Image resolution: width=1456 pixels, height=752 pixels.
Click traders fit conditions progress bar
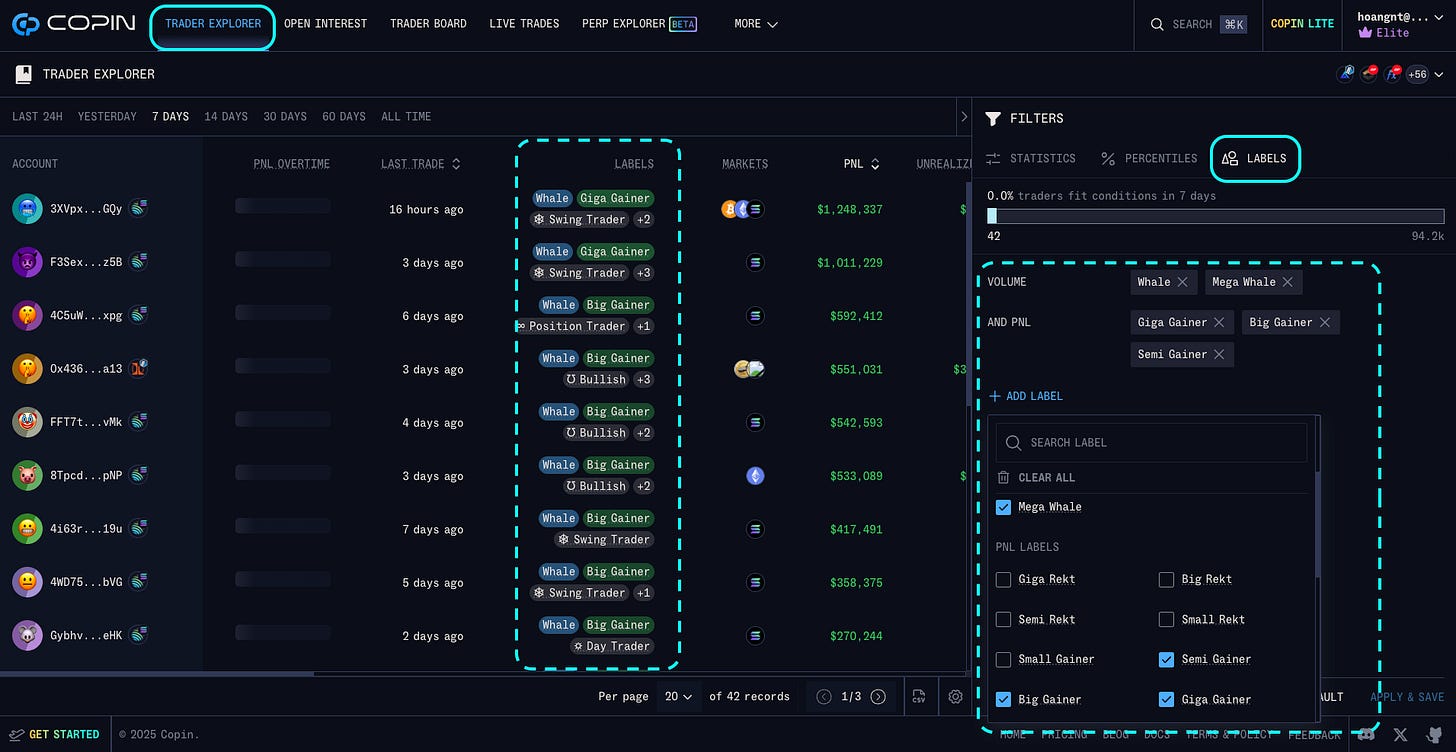[1215, 216]
